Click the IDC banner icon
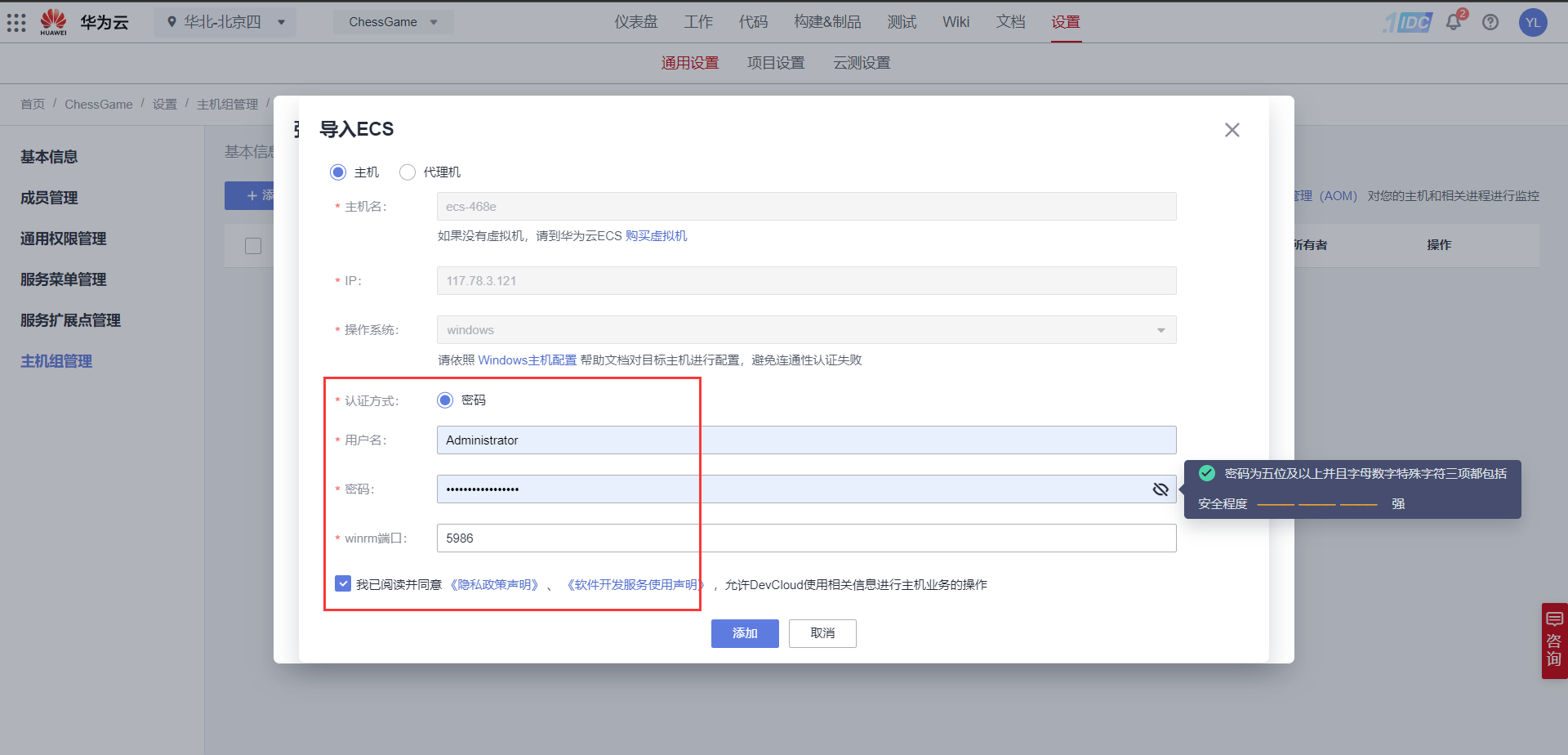This screenshot has height=755, width=1568. pyautogui.click(x=1408, y=22)
